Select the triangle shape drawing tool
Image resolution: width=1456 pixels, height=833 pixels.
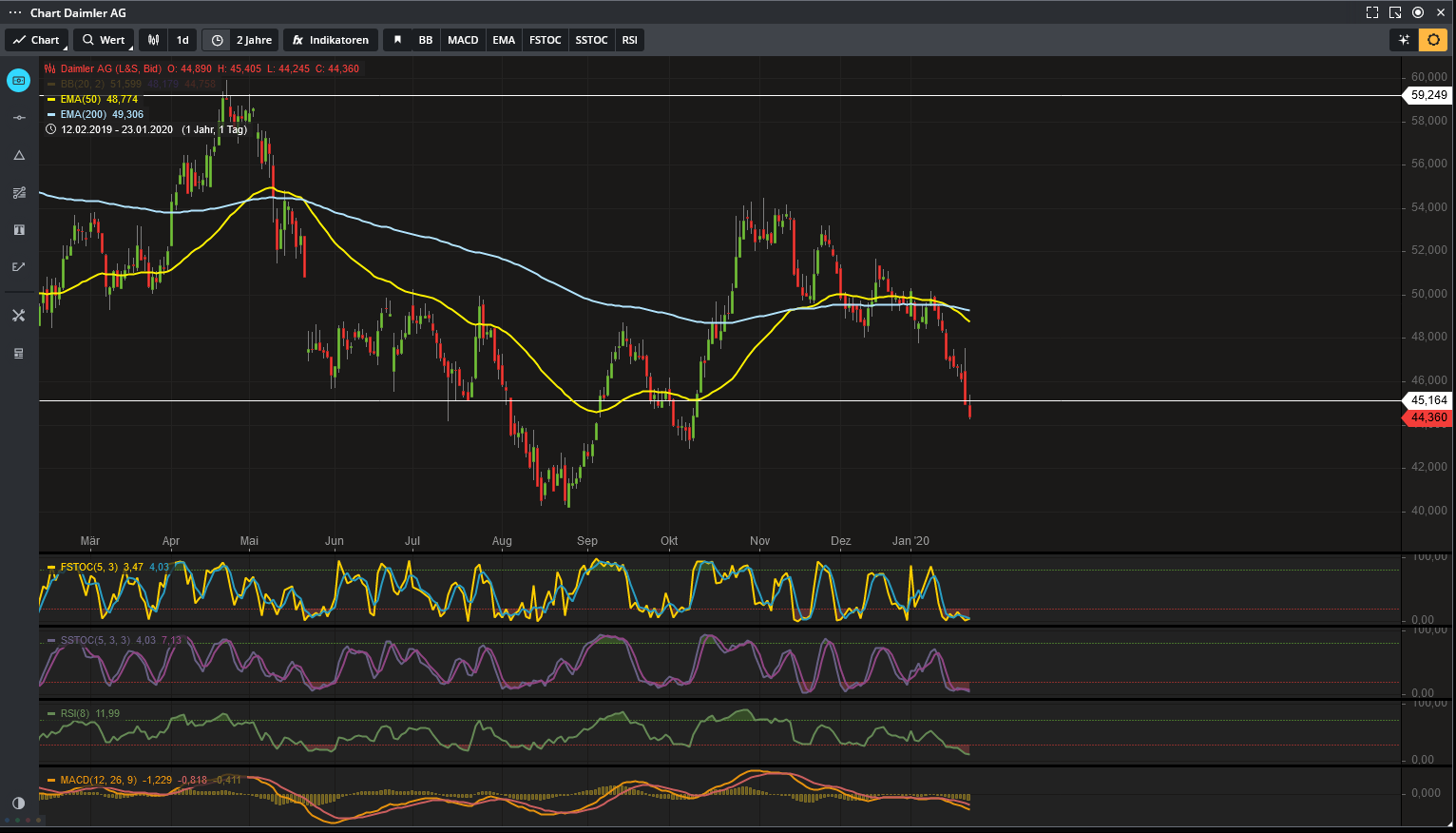19,155
